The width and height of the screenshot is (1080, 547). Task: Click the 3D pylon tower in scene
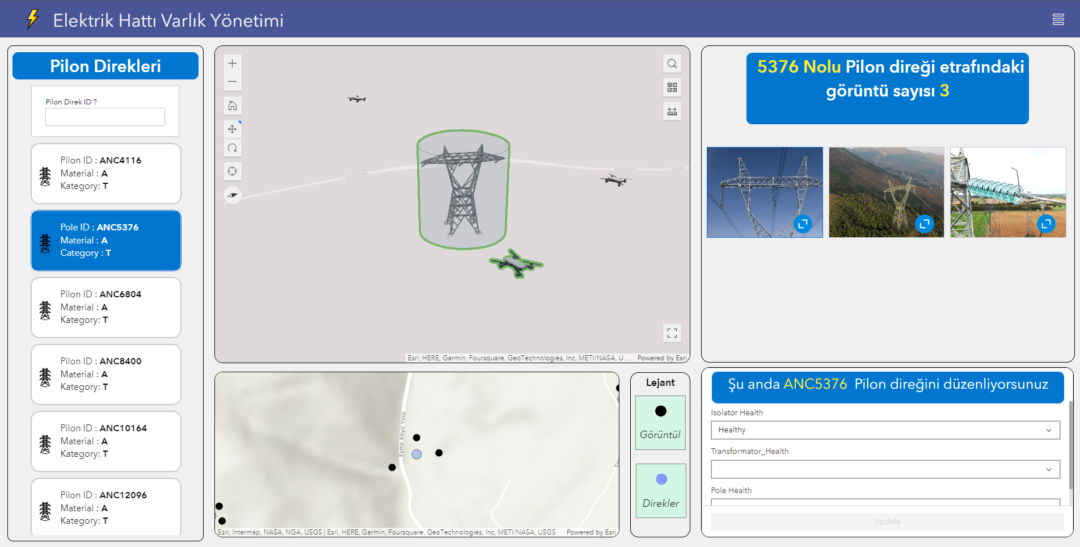463,189
